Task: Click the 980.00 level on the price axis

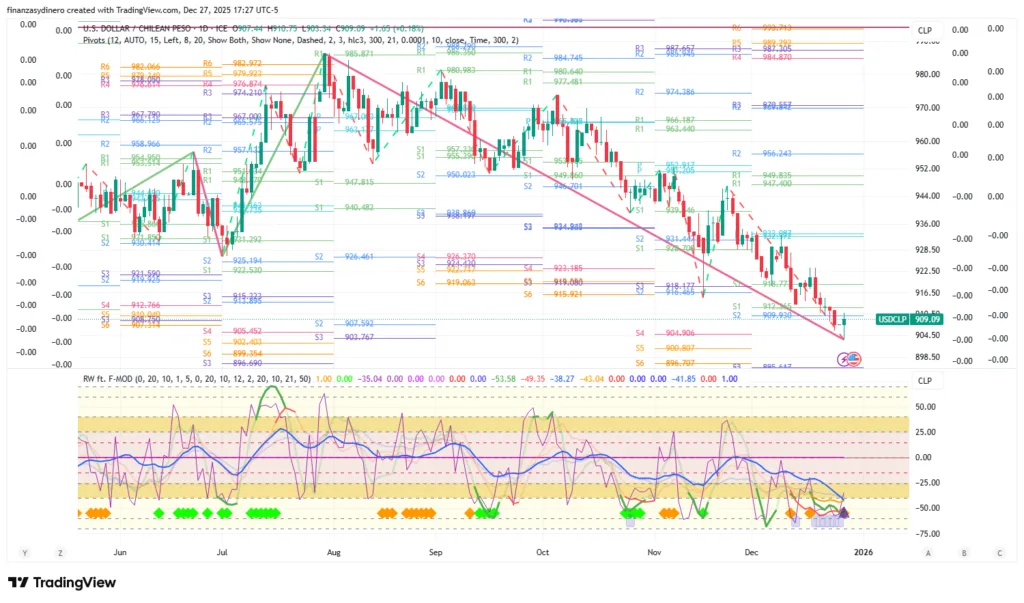Action: click(929, 75)
